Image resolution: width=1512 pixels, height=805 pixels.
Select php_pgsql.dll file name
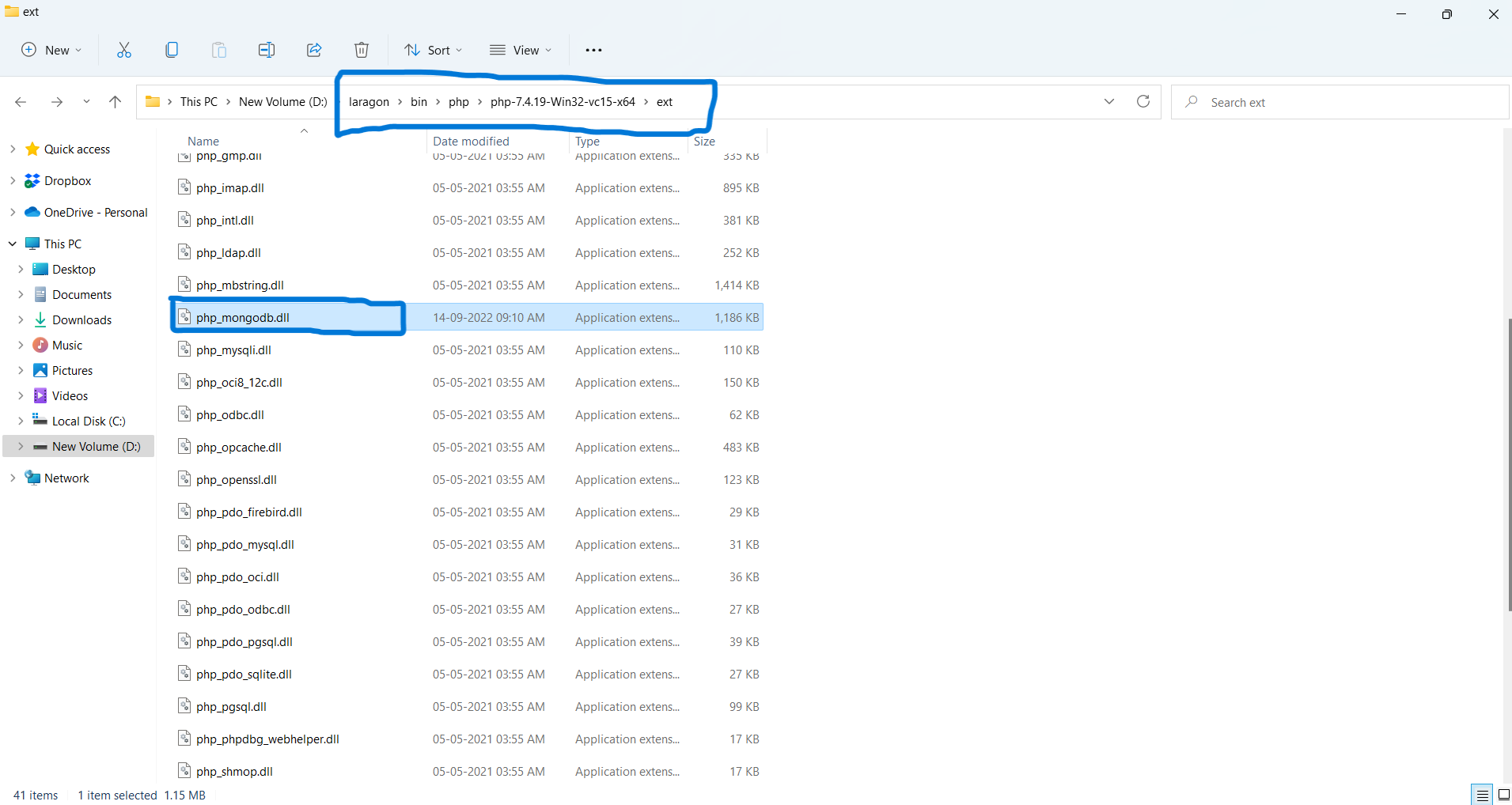pos(231,706)
